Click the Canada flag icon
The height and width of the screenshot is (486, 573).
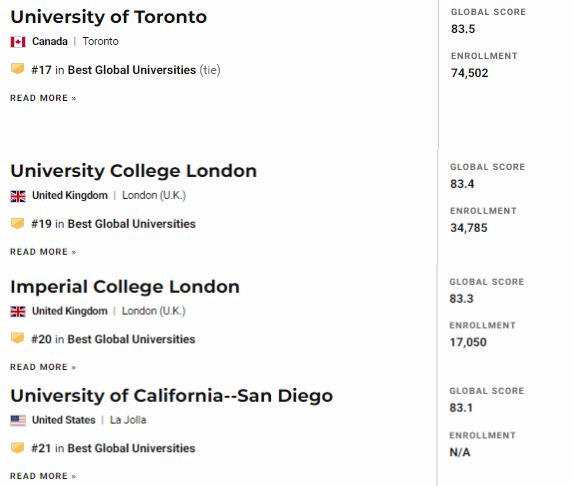tap(18, 42)
